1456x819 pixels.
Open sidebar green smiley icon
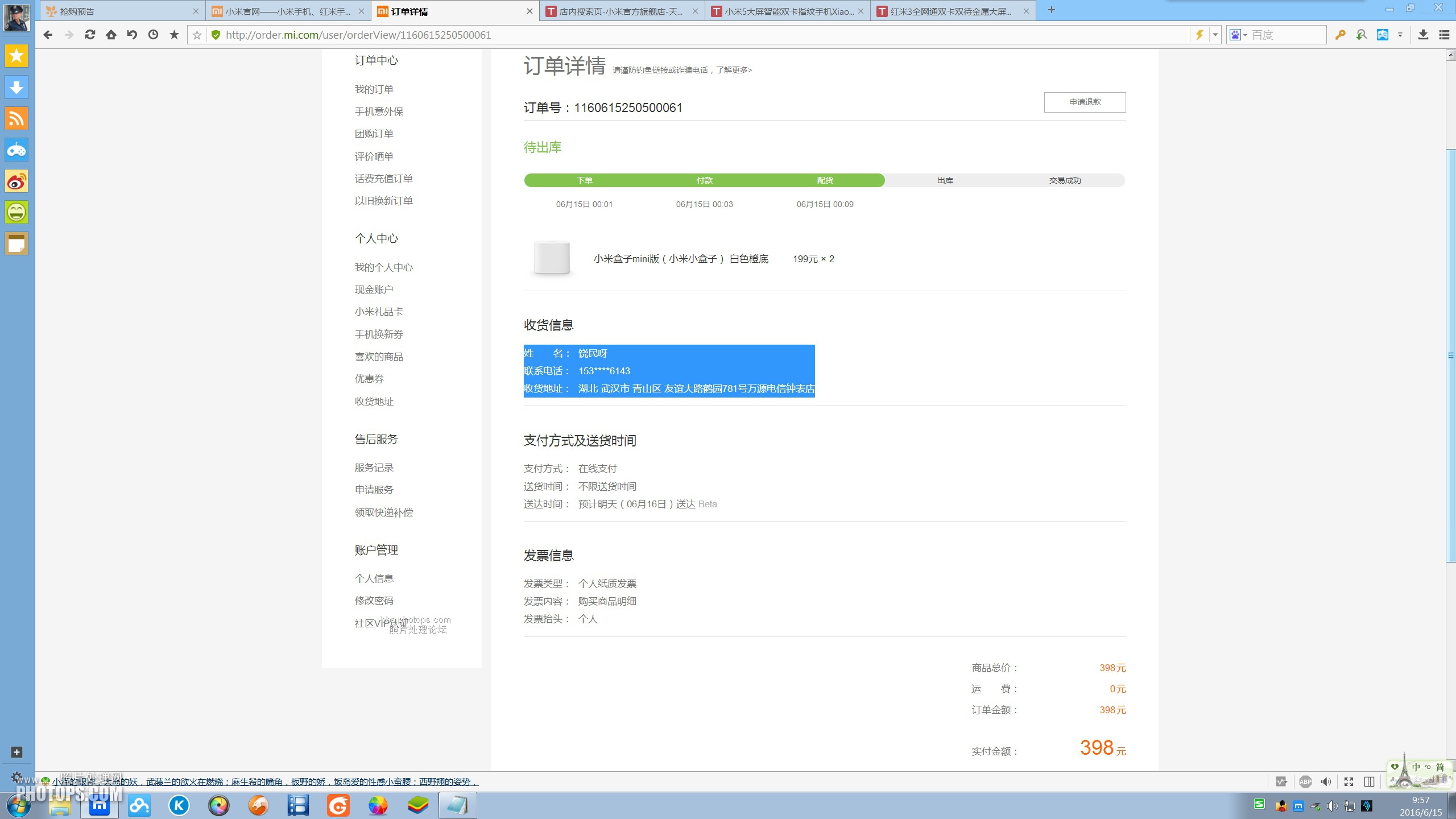coord(16,212)
